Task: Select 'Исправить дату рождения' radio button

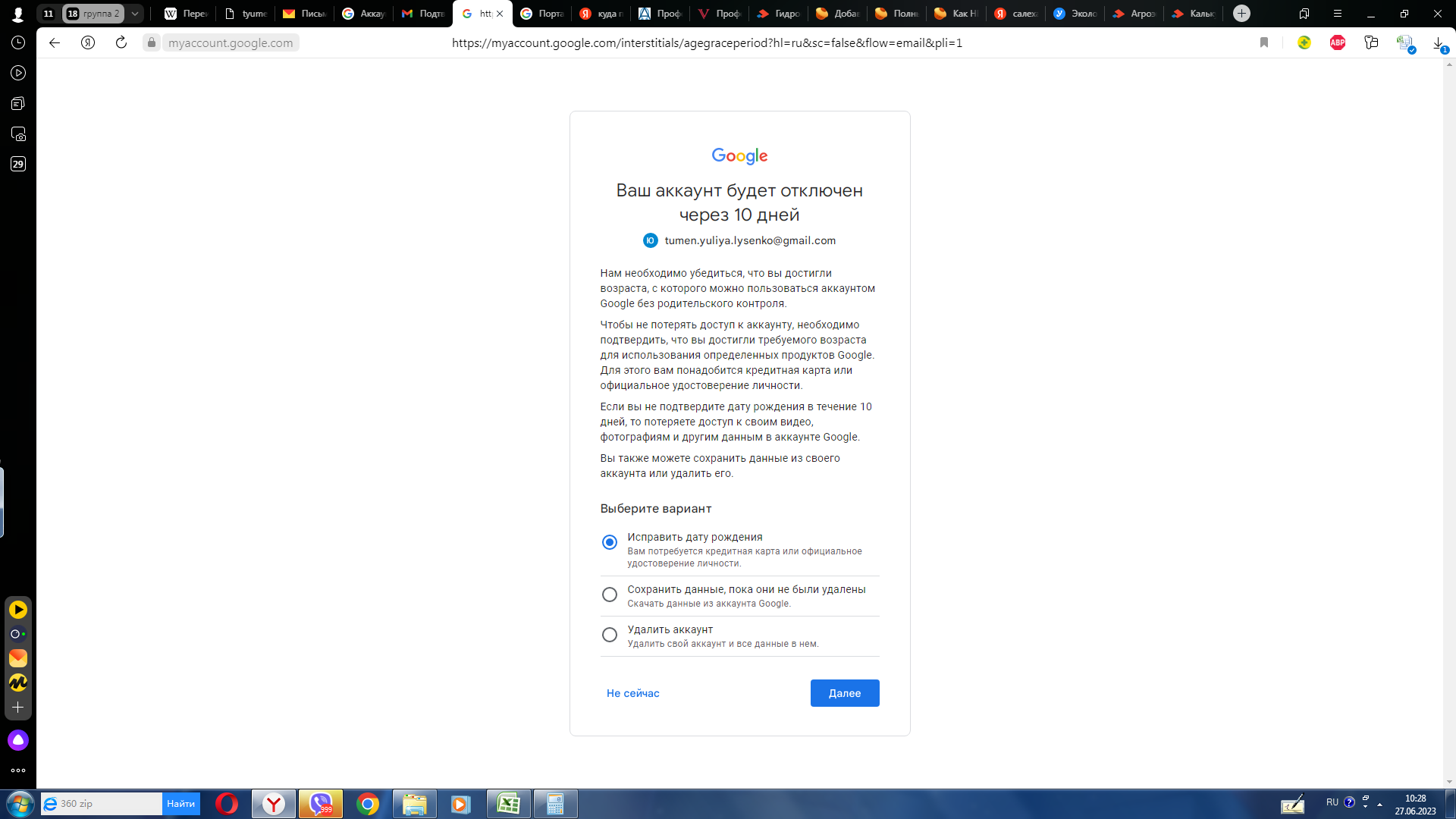Action: [609, 541]
